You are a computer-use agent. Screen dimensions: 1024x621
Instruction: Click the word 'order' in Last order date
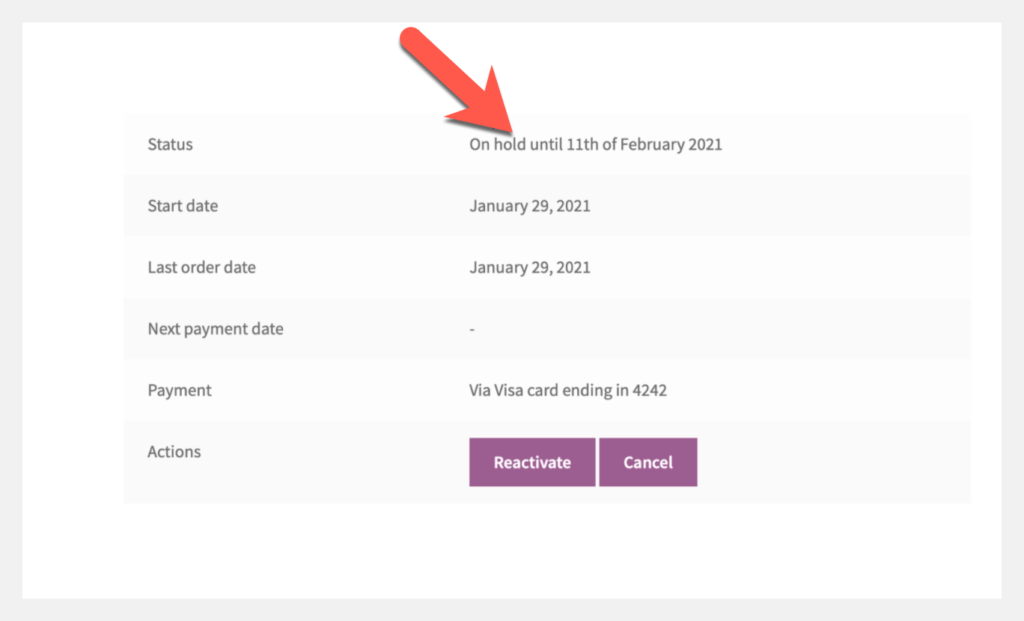(x=202, y=268)
